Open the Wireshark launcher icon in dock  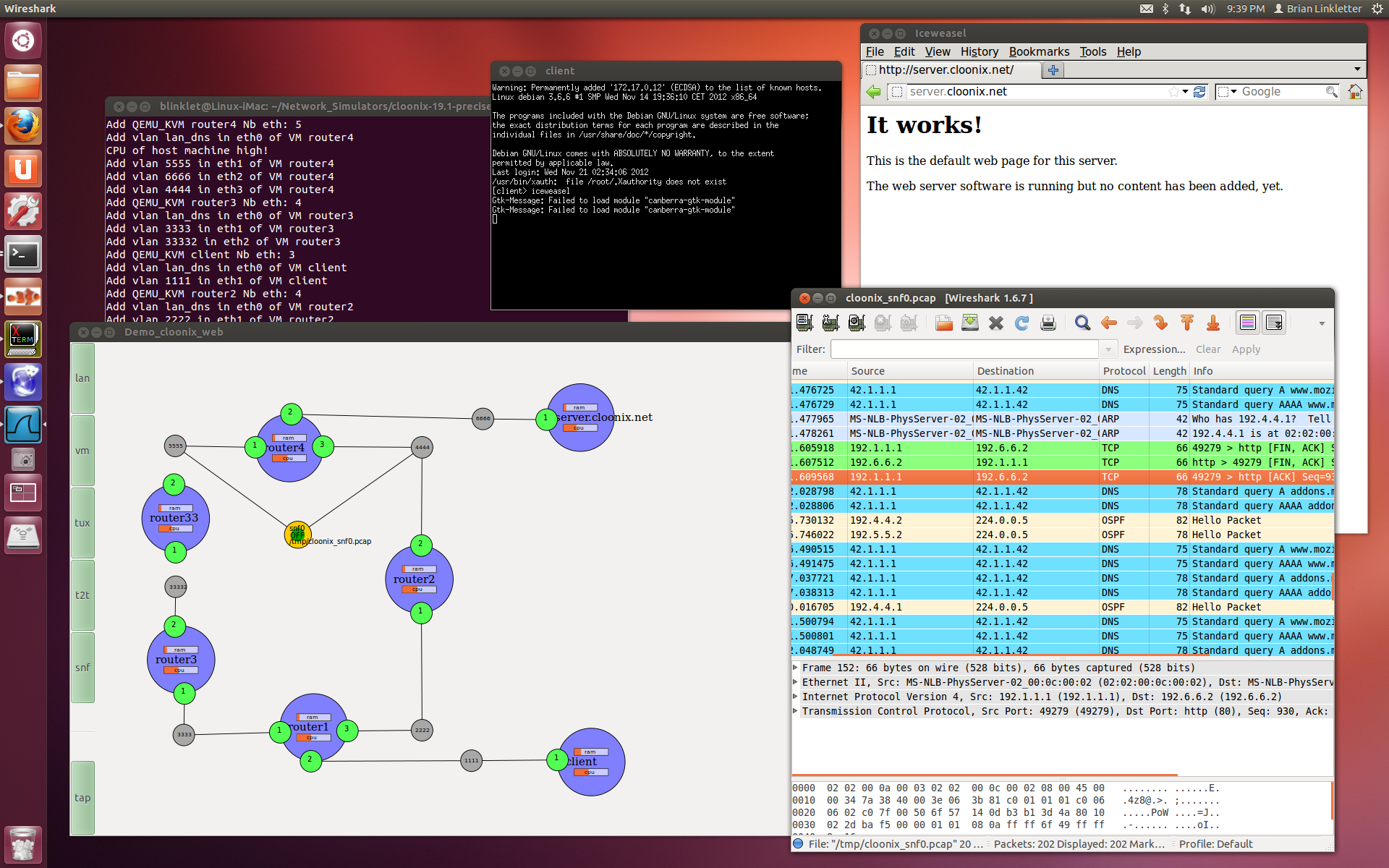(x=23, y=425)
